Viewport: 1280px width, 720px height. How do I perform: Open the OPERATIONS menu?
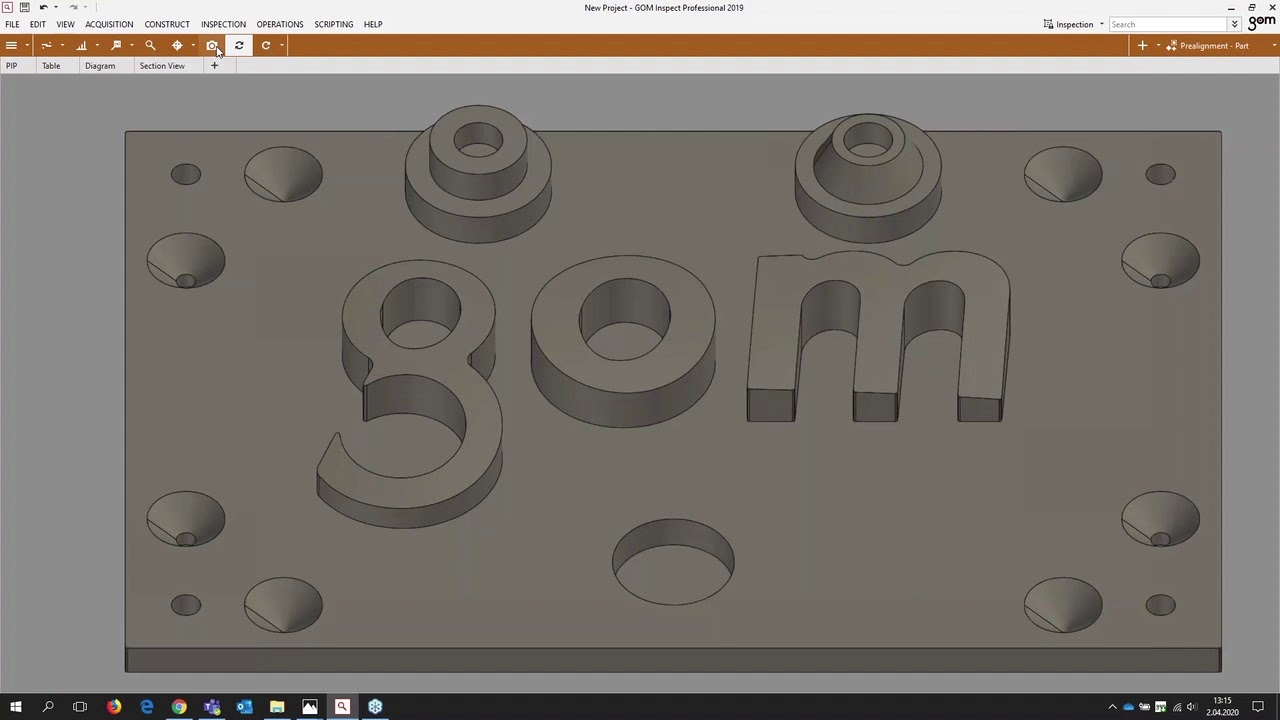[x=280, y=24]
